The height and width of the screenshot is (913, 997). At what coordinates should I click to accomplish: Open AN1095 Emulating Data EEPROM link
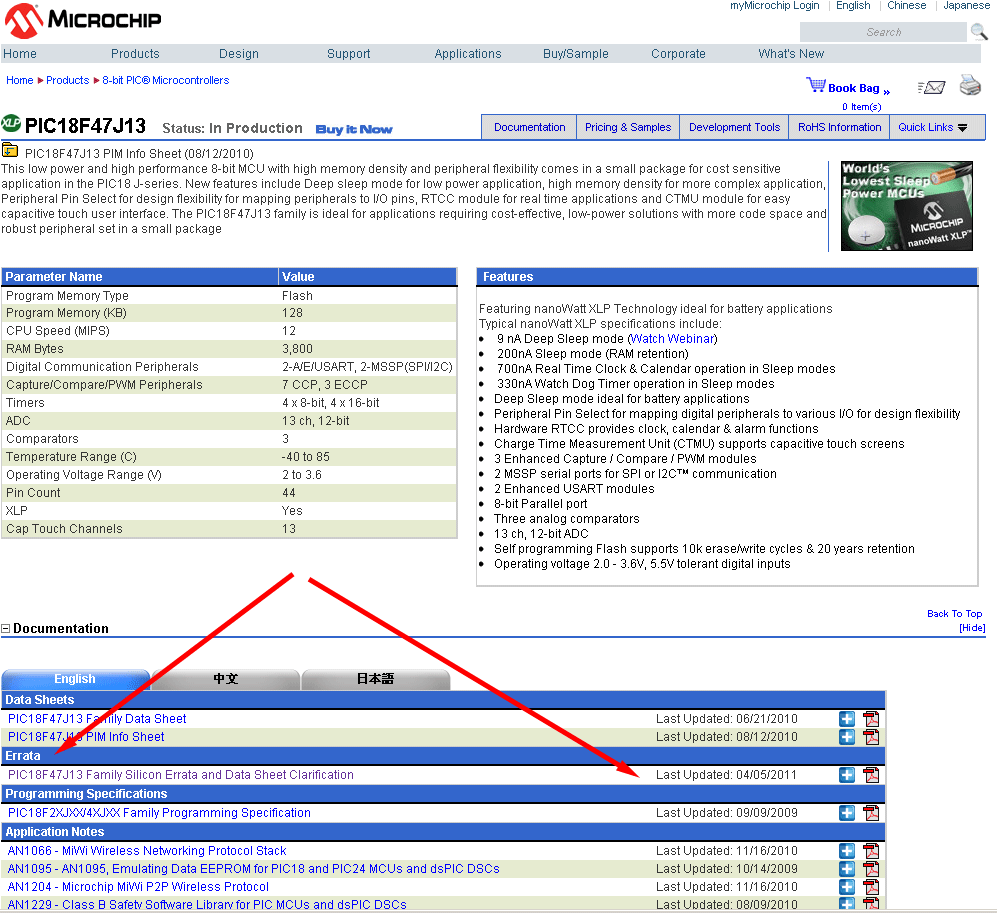coord(254,868)
